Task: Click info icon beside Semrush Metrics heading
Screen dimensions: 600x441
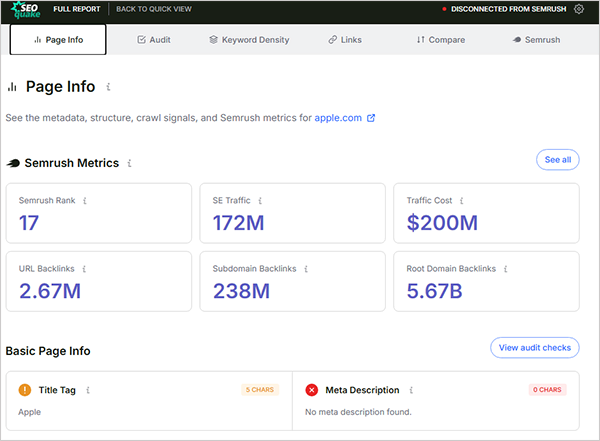Action: tap(129, 163)
